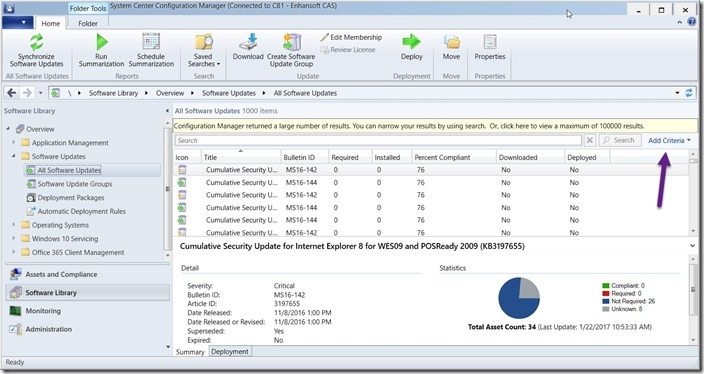Image resolution: width=704 pixels, height=374 pixels.
Task: Switch to the Deployment tab
Action: click(229, 352)
